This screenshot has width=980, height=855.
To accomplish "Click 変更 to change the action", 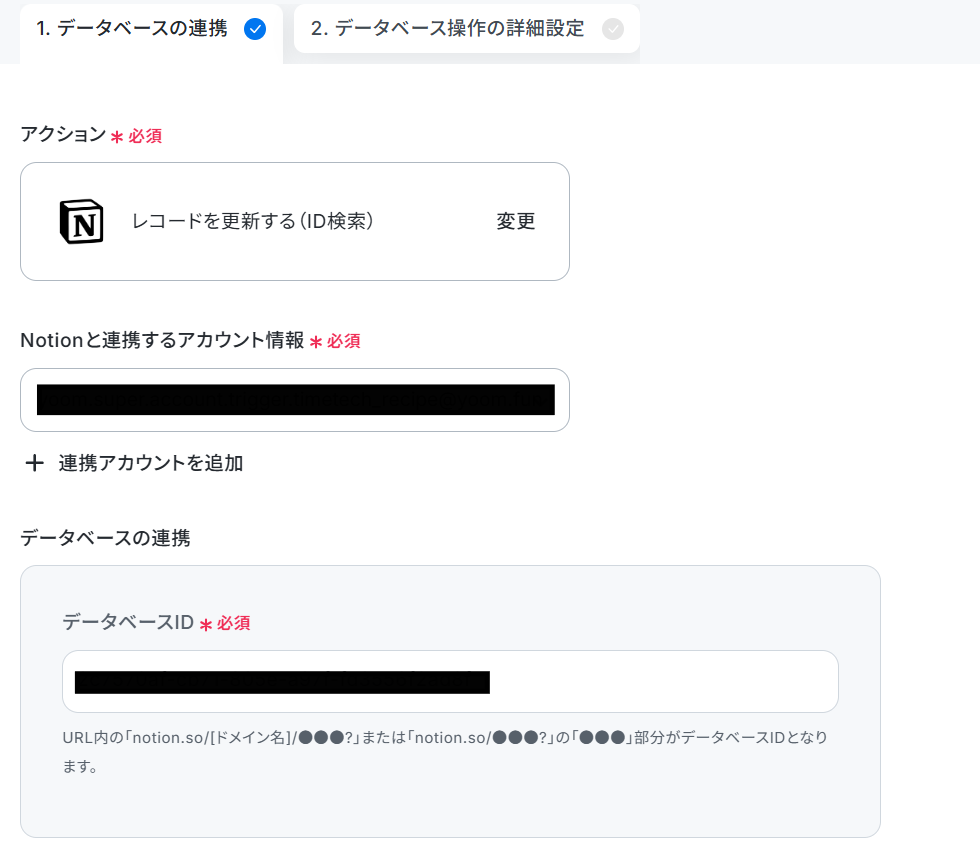I will [516, 221].
